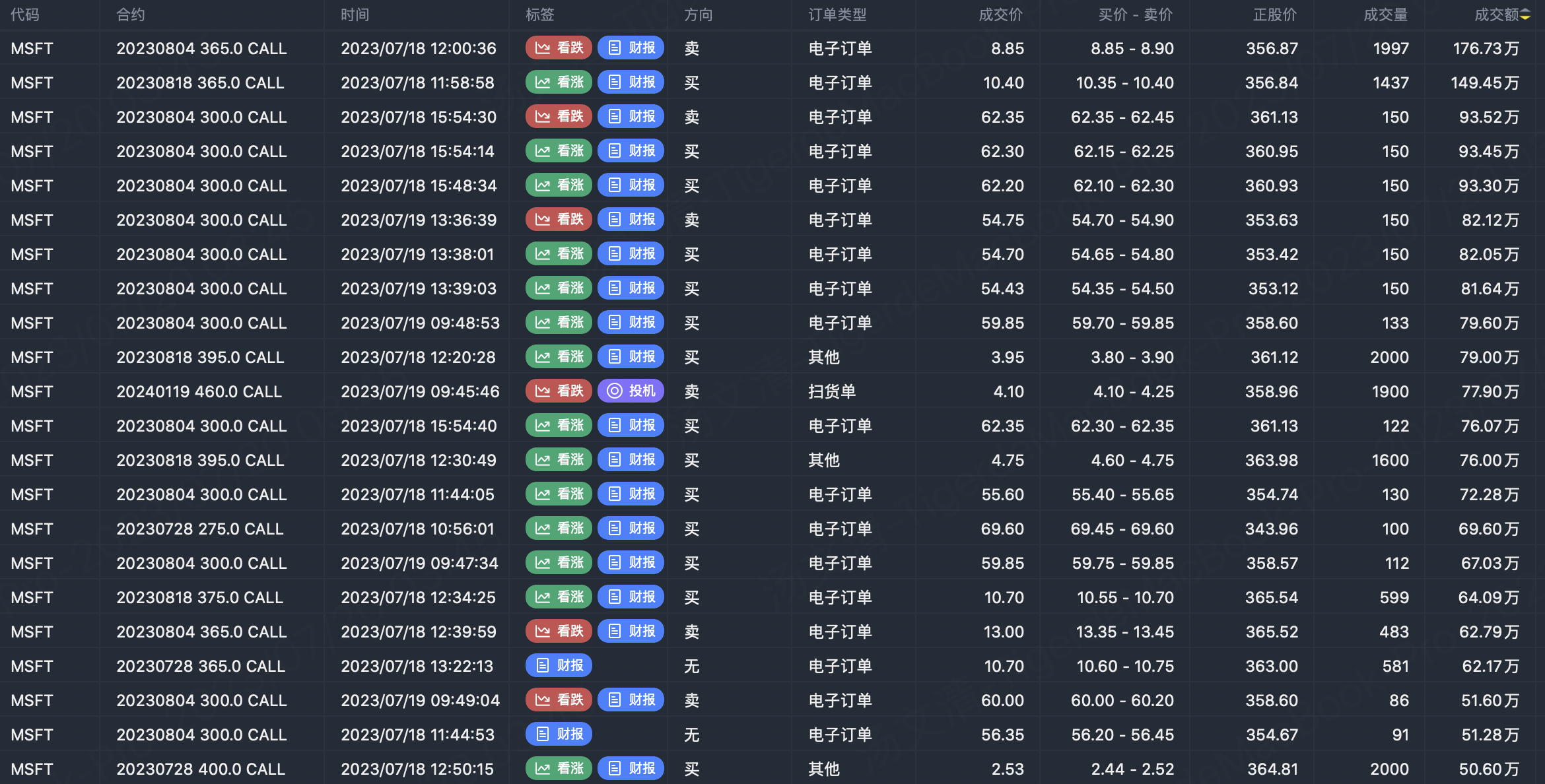Click the 看涨 tag in the 12:30:49 row
Viewport: 1545px width, 784px height.
[559, 459]
